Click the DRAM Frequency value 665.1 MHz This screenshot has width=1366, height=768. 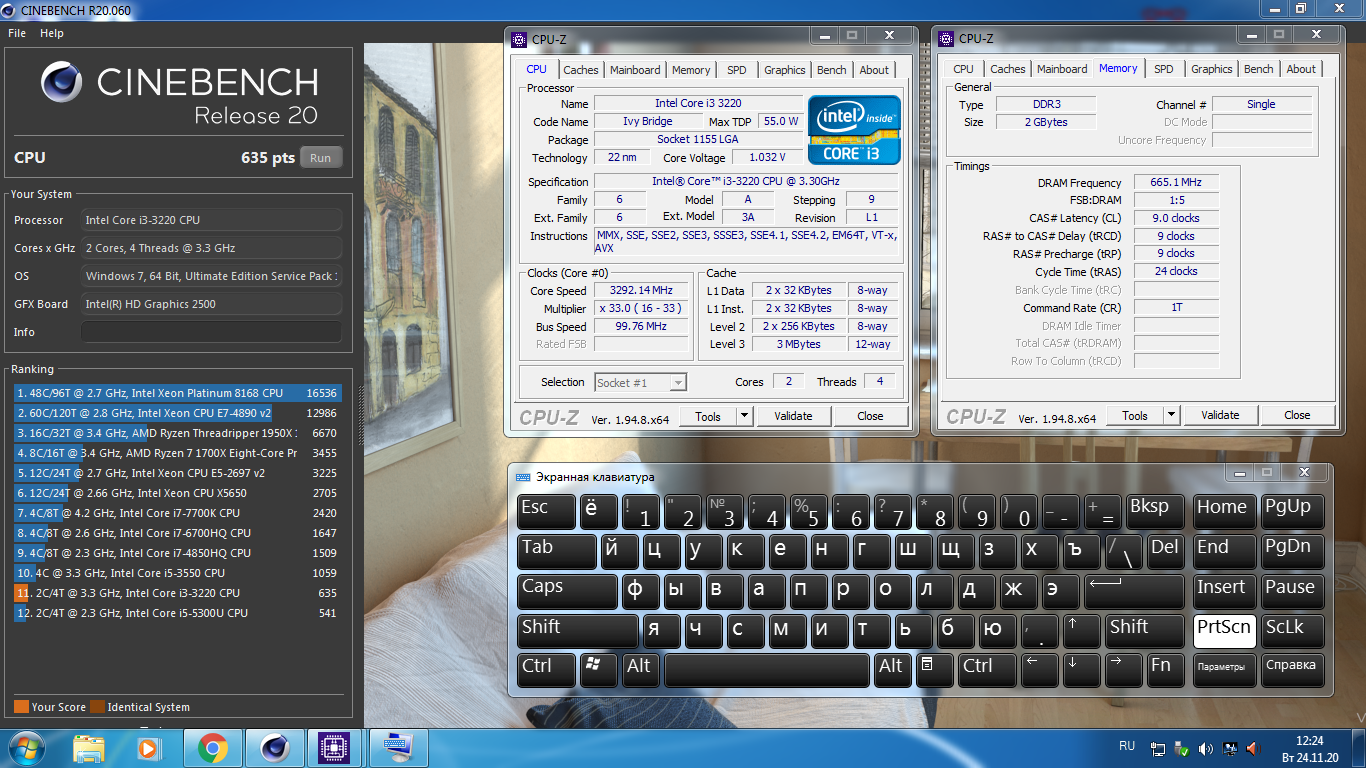point(1175,183)
